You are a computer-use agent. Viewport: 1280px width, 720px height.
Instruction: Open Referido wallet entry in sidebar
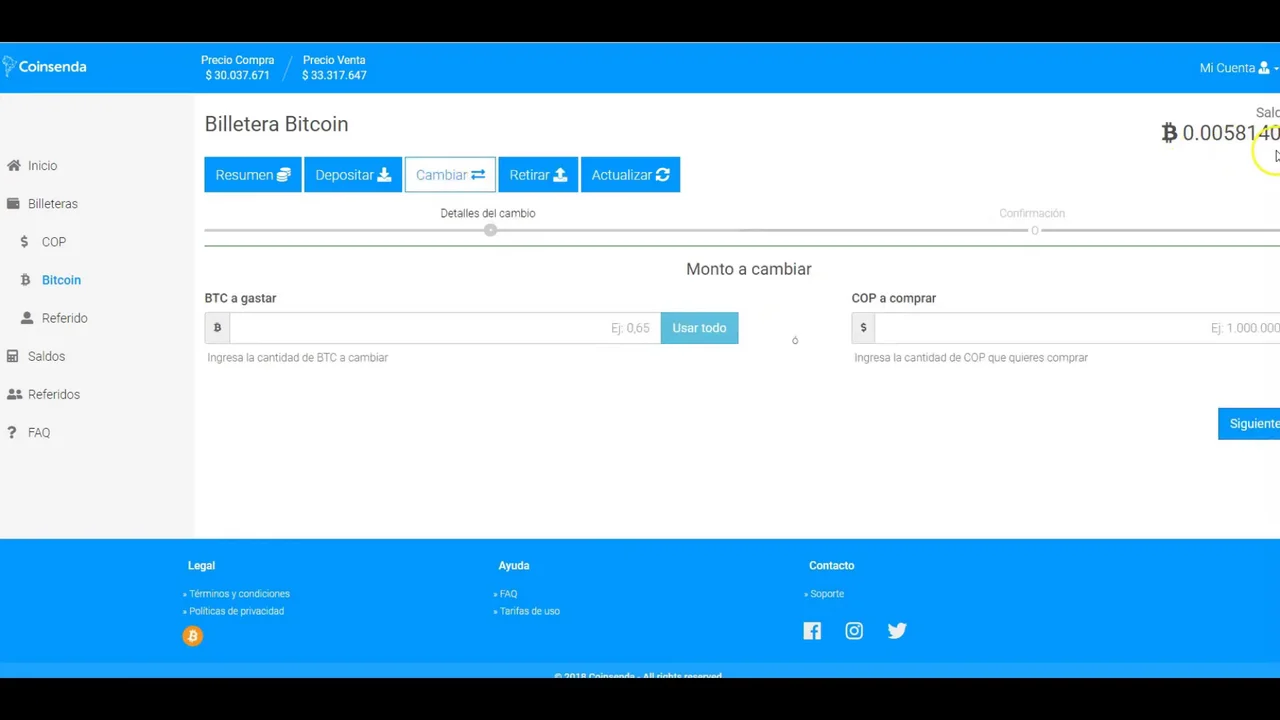point(65,318)
